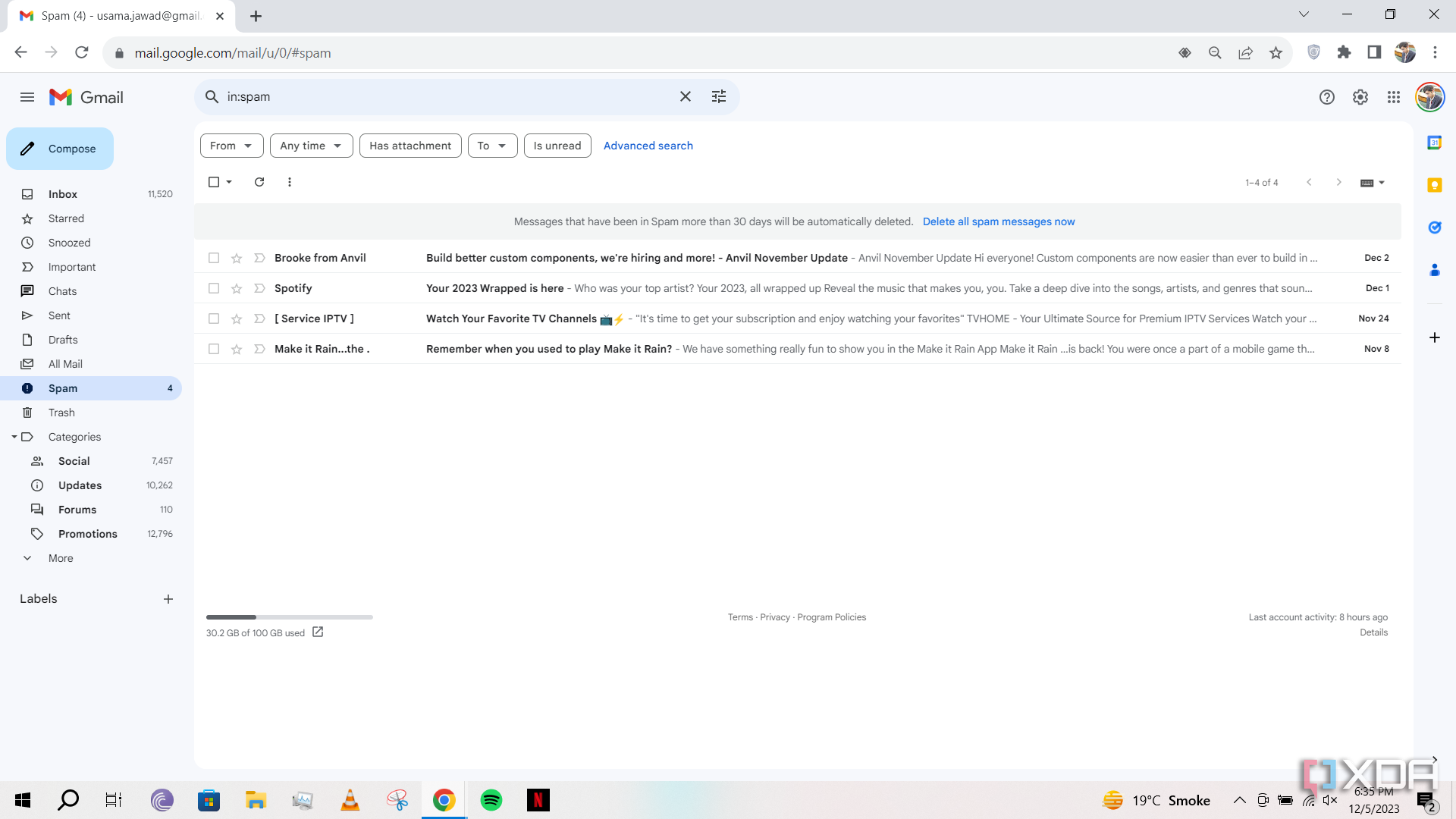This screenshot has width=1456, height=819.
Task: Open Contacts side panel icon
Action: pyautogui.click(x=1435, y=270)
